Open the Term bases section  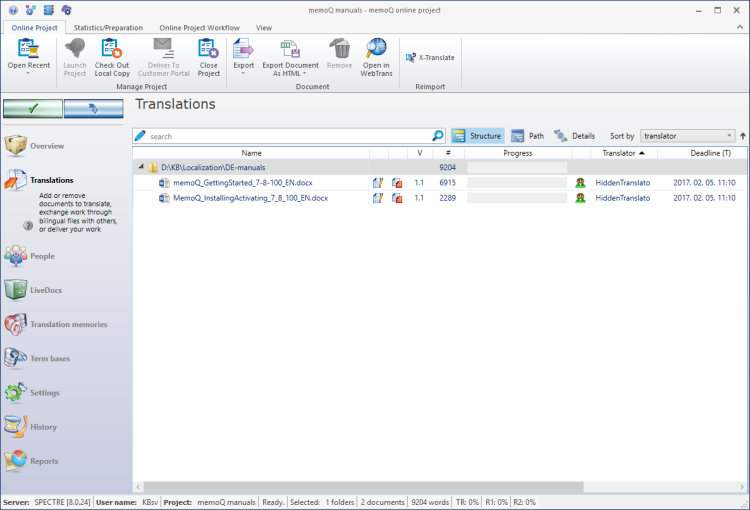click(x=50, y=358)
